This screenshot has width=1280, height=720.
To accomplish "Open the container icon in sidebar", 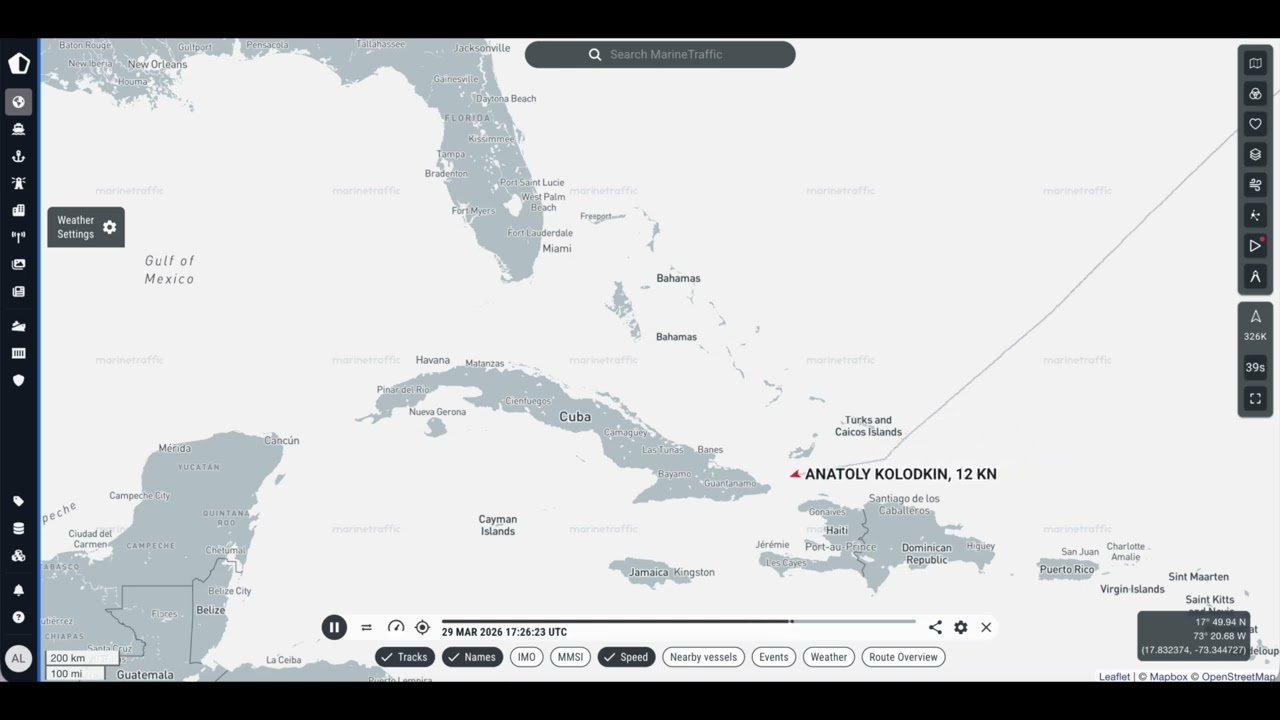I will 18,353.
